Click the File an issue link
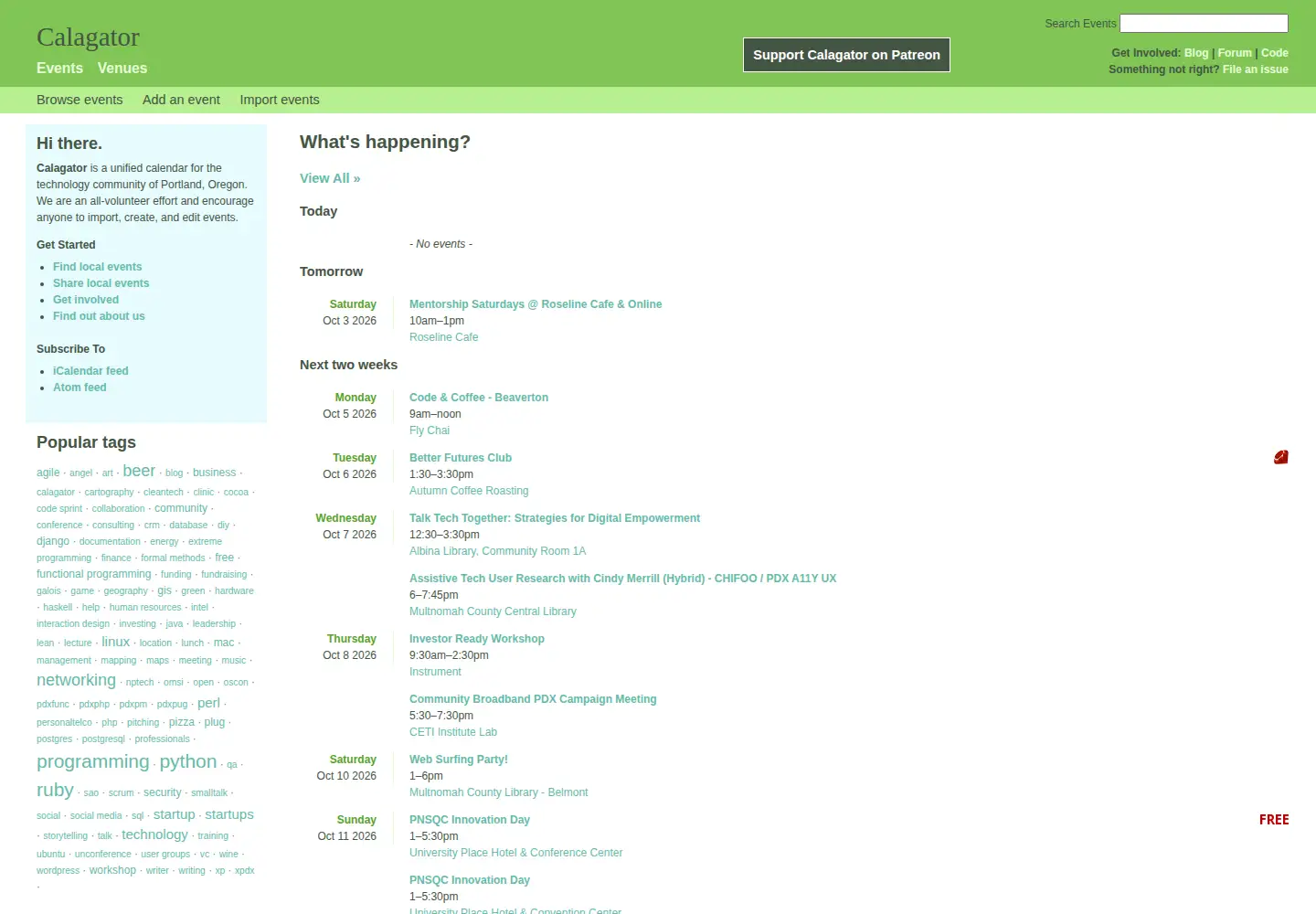This screenshot has width=1316, height=914. pos(1256,69)
